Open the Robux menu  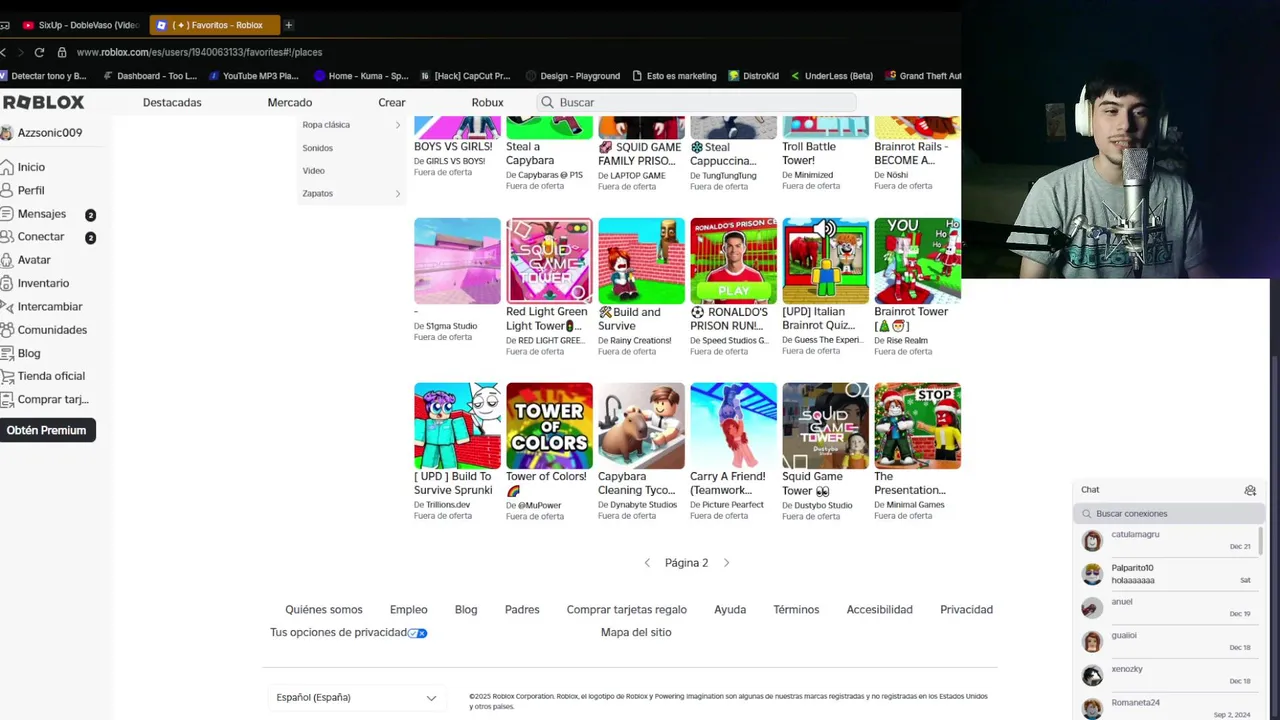488,102
